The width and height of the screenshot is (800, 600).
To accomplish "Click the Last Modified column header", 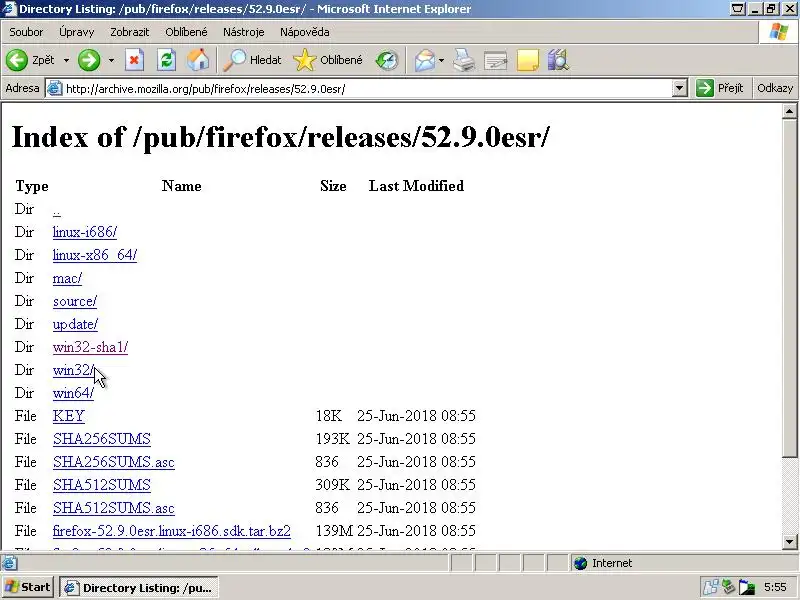I will 416,186.
